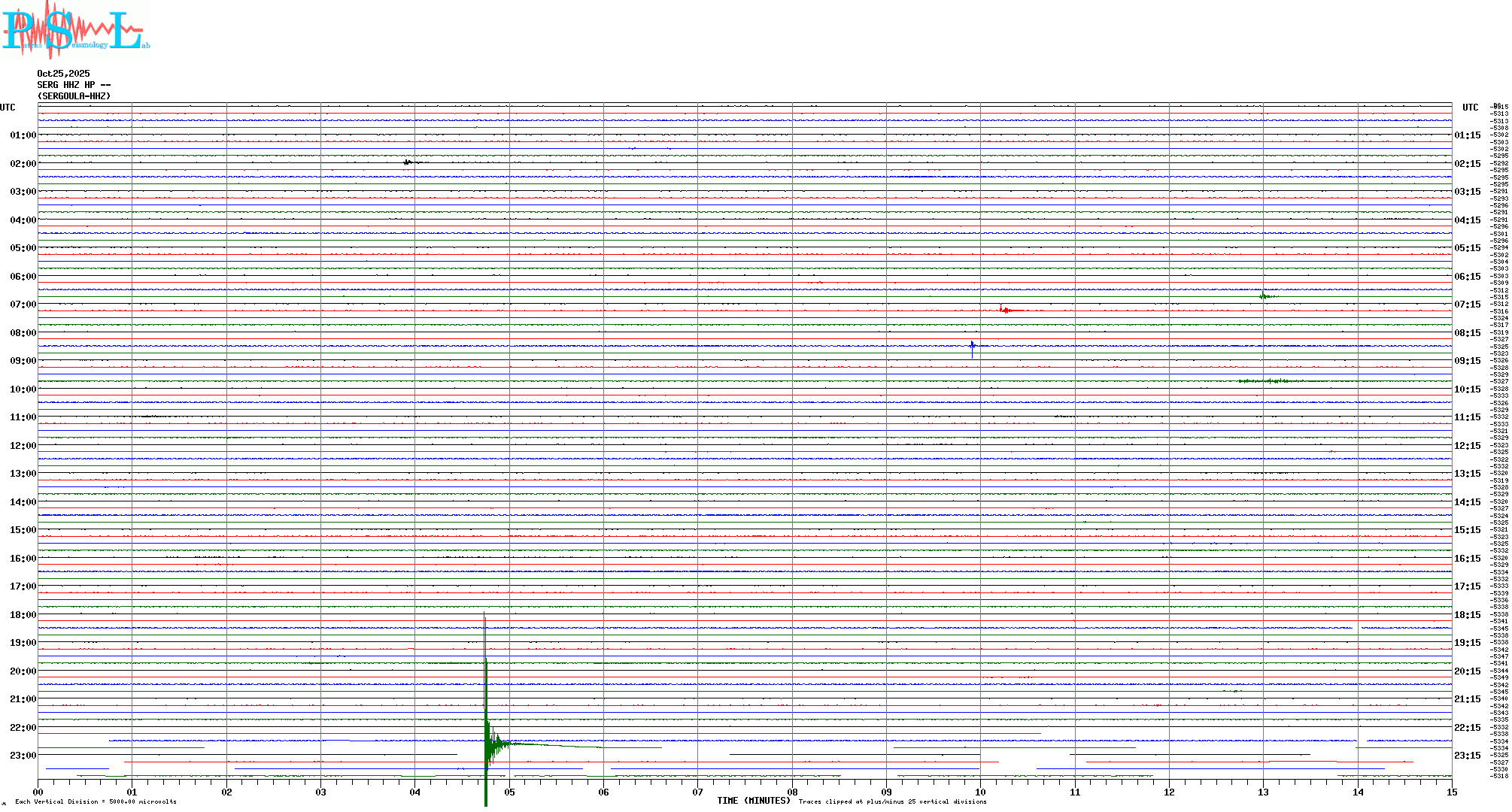Click the TIME (MINUTES) axis title
Image resolution: width=1512 pixels, height=812 pixels.
click(x=753, y=801)
